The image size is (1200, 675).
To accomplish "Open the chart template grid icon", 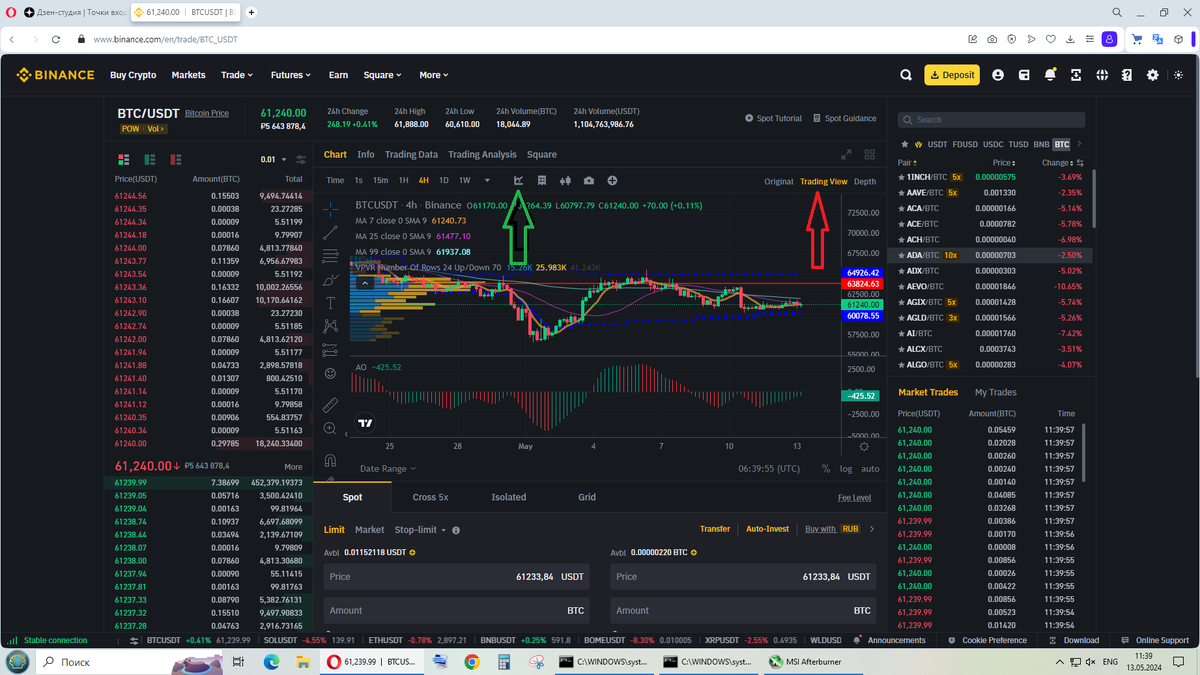I will pyautogui.click(x=542, y=181).
